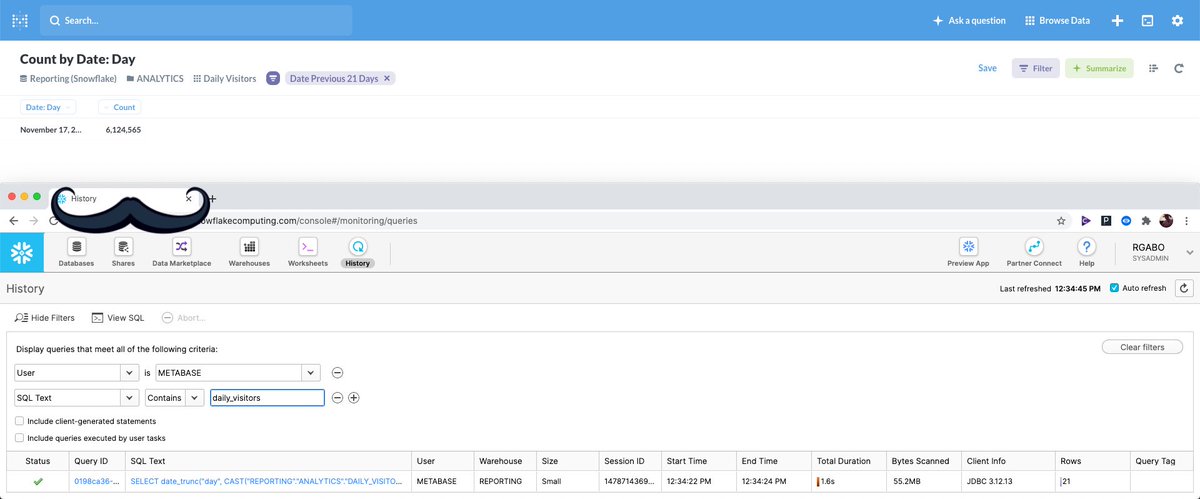The height and width of the screenshot is (499, 1200).
Task: Bookmark the page with the star icon
Action: tap(1061, 220)
